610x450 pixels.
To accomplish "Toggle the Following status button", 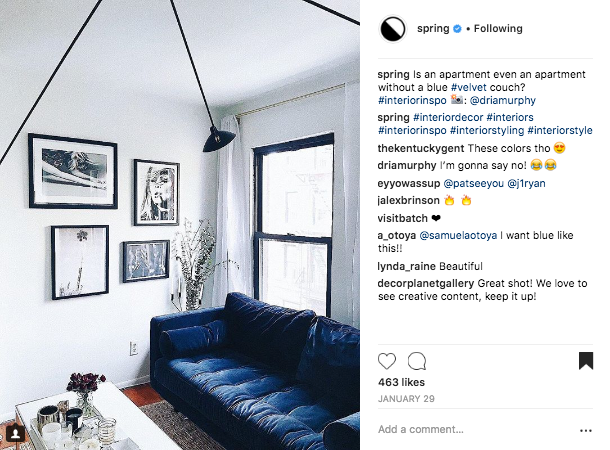I will coord(498,28).
